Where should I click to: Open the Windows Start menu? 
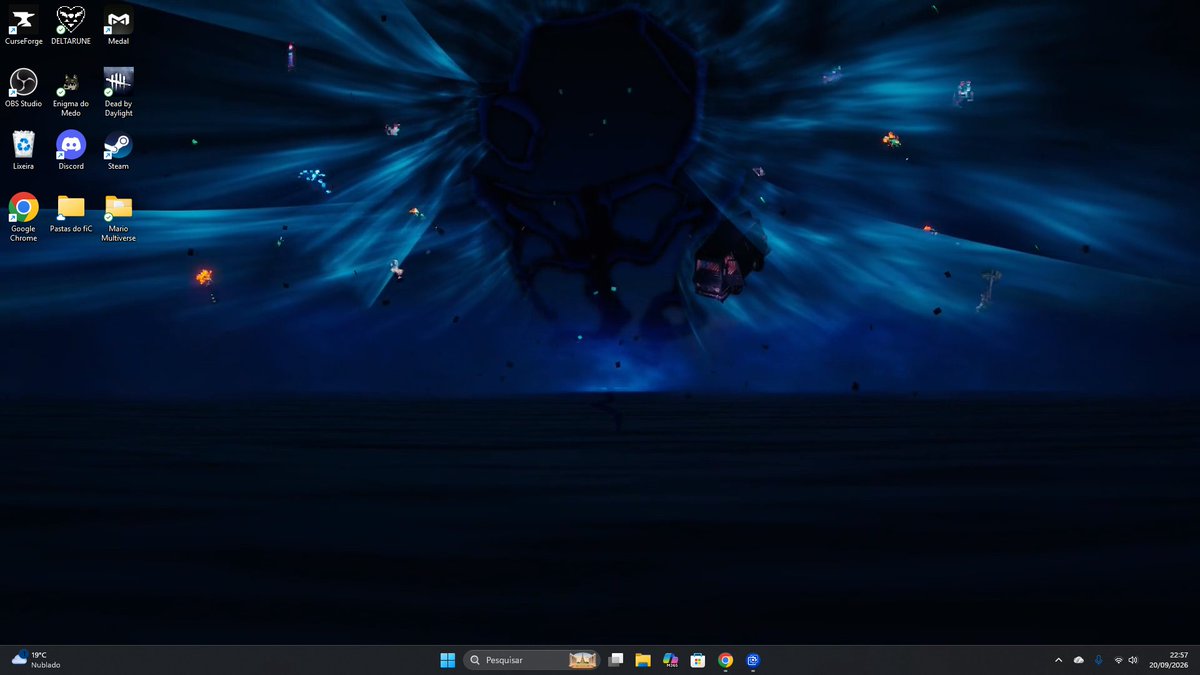click(447, 660)
